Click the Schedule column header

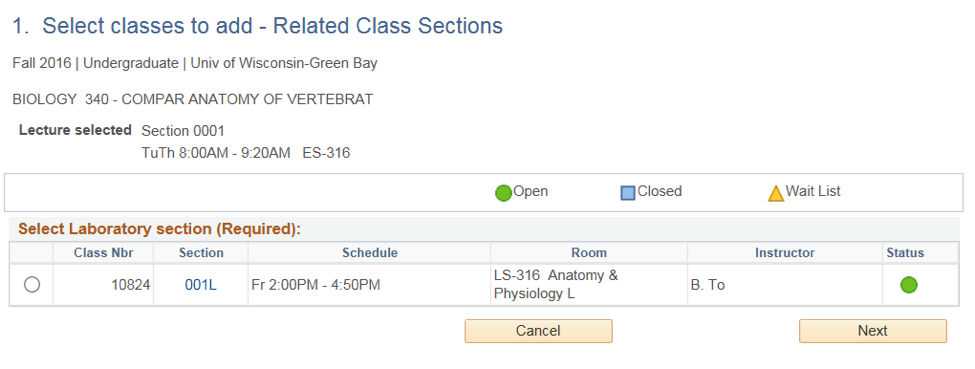pos(369,253)
